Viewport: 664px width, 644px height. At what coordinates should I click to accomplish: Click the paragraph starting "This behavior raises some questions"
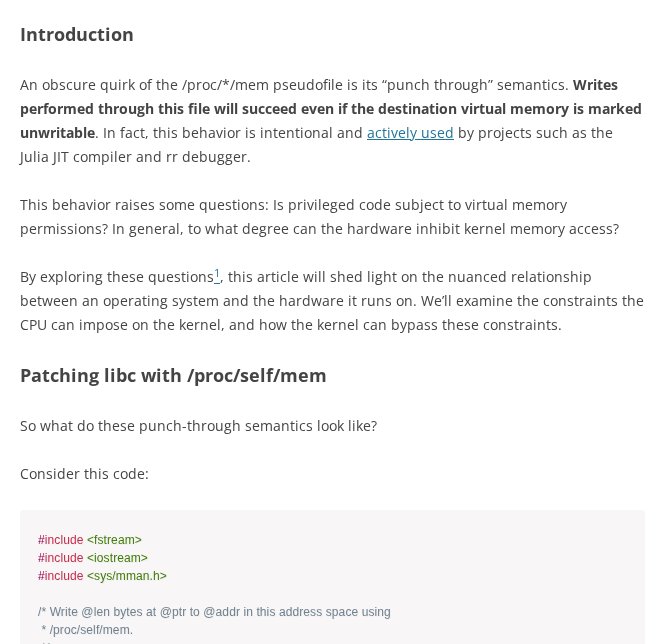pyautogui.click(x=293, y=205)
